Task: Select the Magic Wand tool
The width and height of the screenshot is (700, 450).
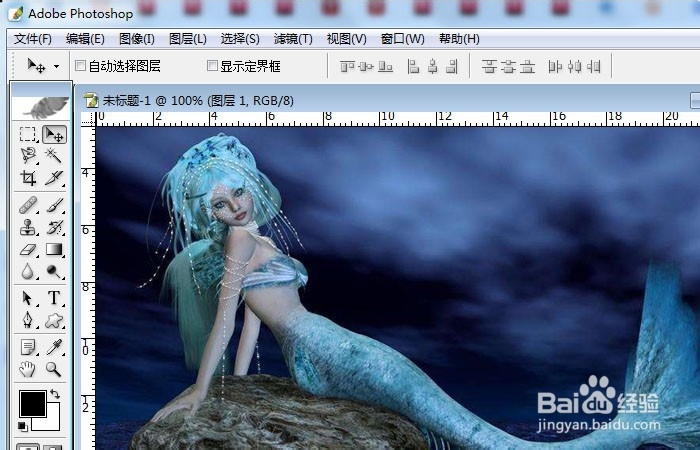Action: click(54, 155)
